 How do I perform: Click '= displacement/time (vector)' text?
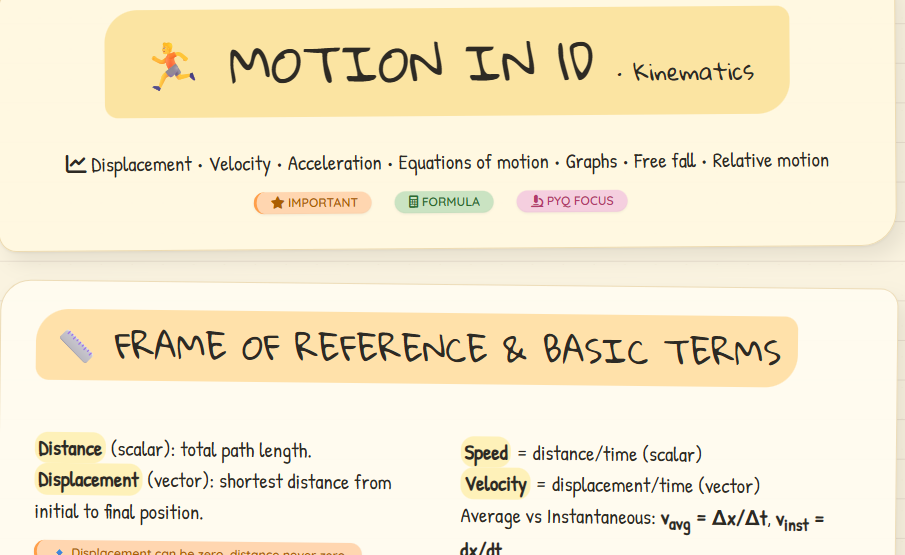coord(648,486)
